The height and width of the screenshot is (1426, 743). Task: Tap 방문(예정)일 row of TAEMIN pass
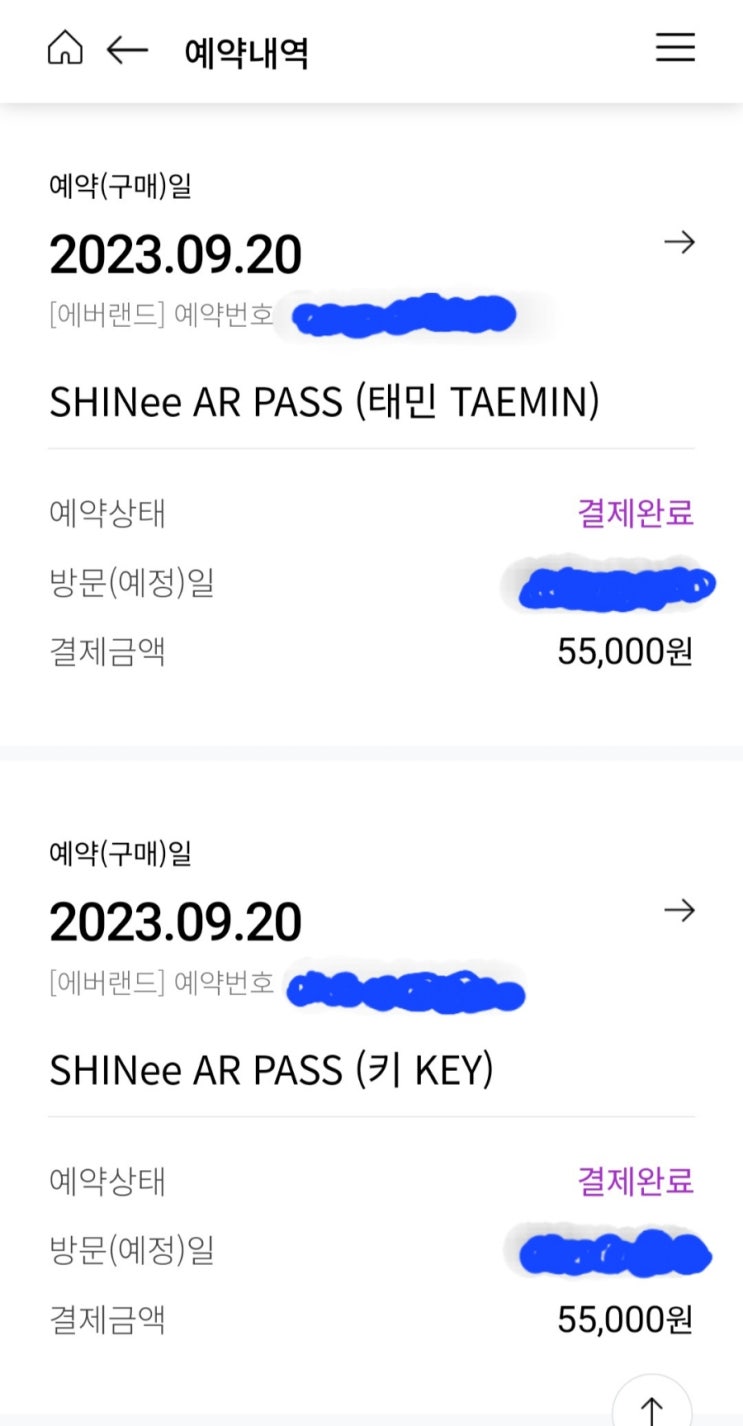[x=132, y=582]
